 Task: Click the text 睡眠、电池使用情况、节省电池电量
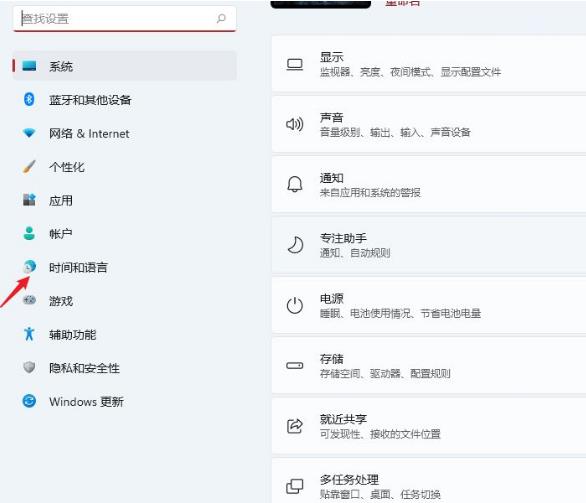click(400, 313)
